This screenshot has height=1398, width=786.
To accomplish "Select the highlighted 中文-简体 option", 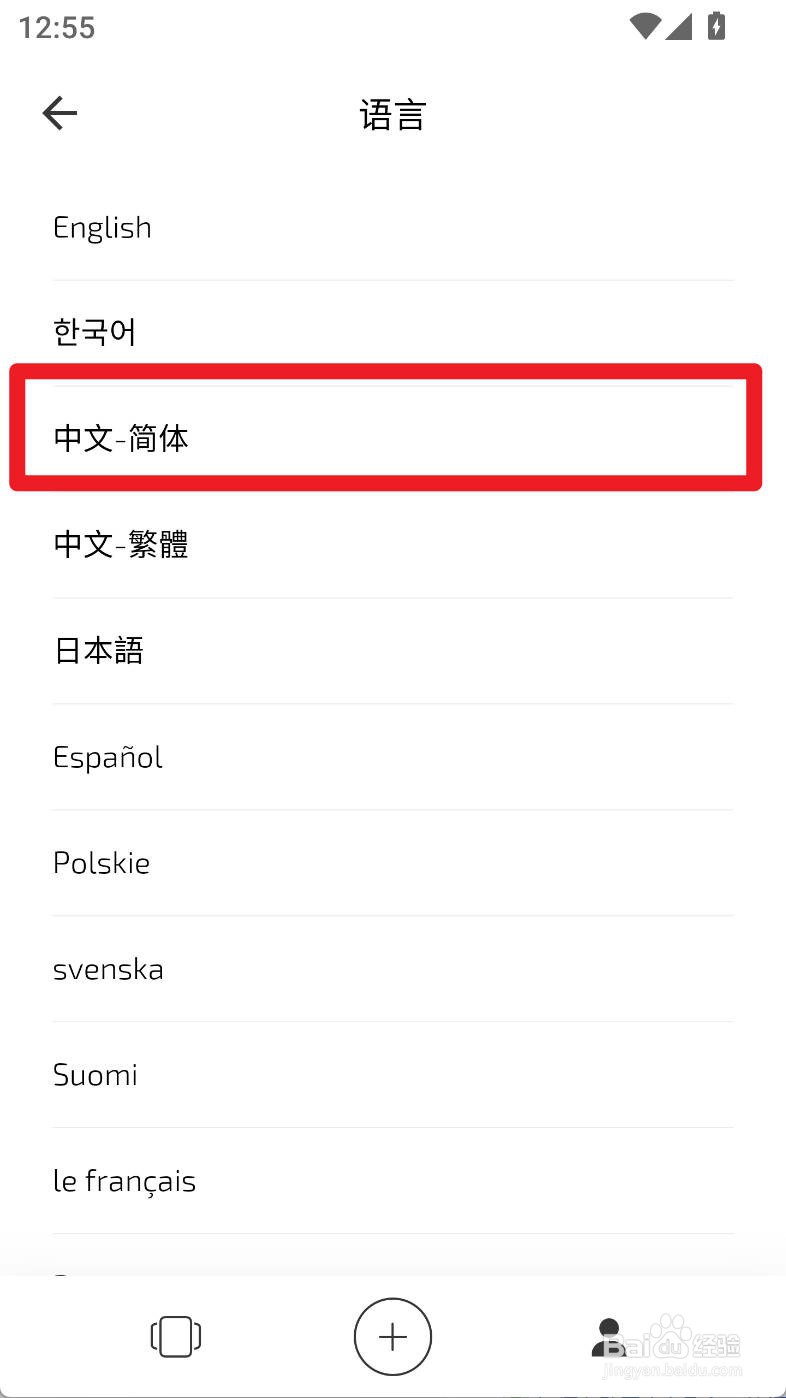I will click(x=120, y=438).
